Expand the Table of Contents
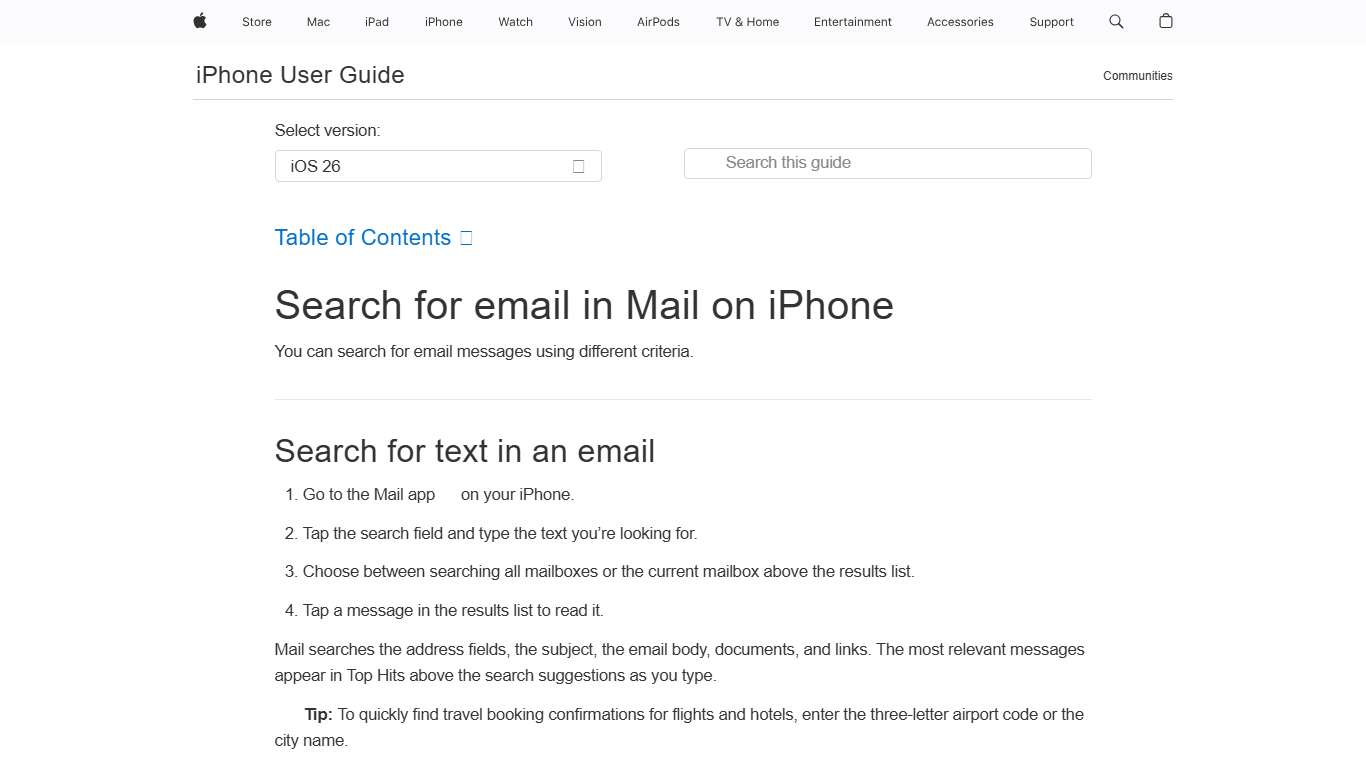The width and height of the screenshot is (1366, 768). (x=362, y=237)
